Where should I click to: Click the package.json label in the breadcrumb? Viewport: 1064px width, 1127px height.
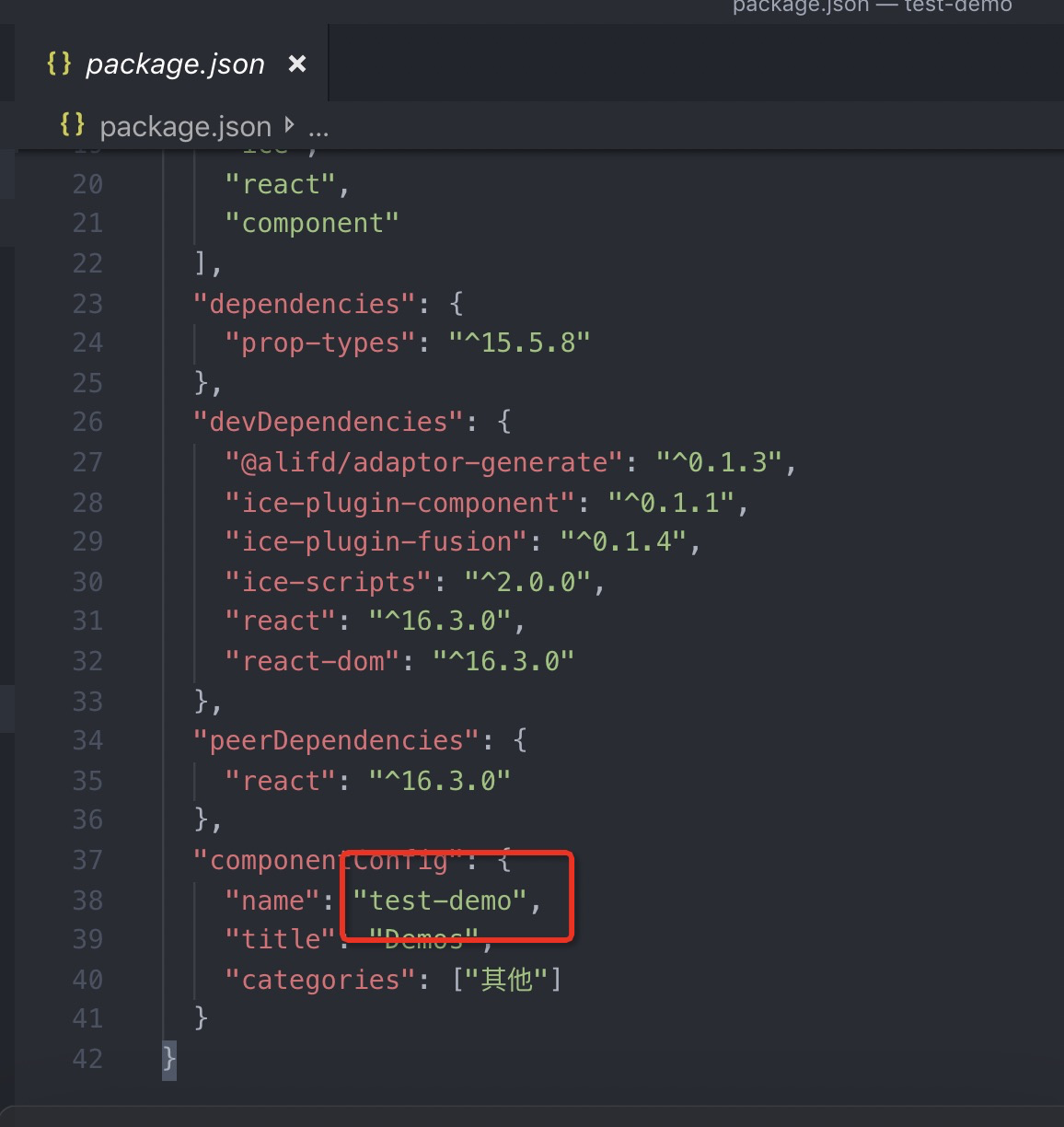[x=185, y=126]
